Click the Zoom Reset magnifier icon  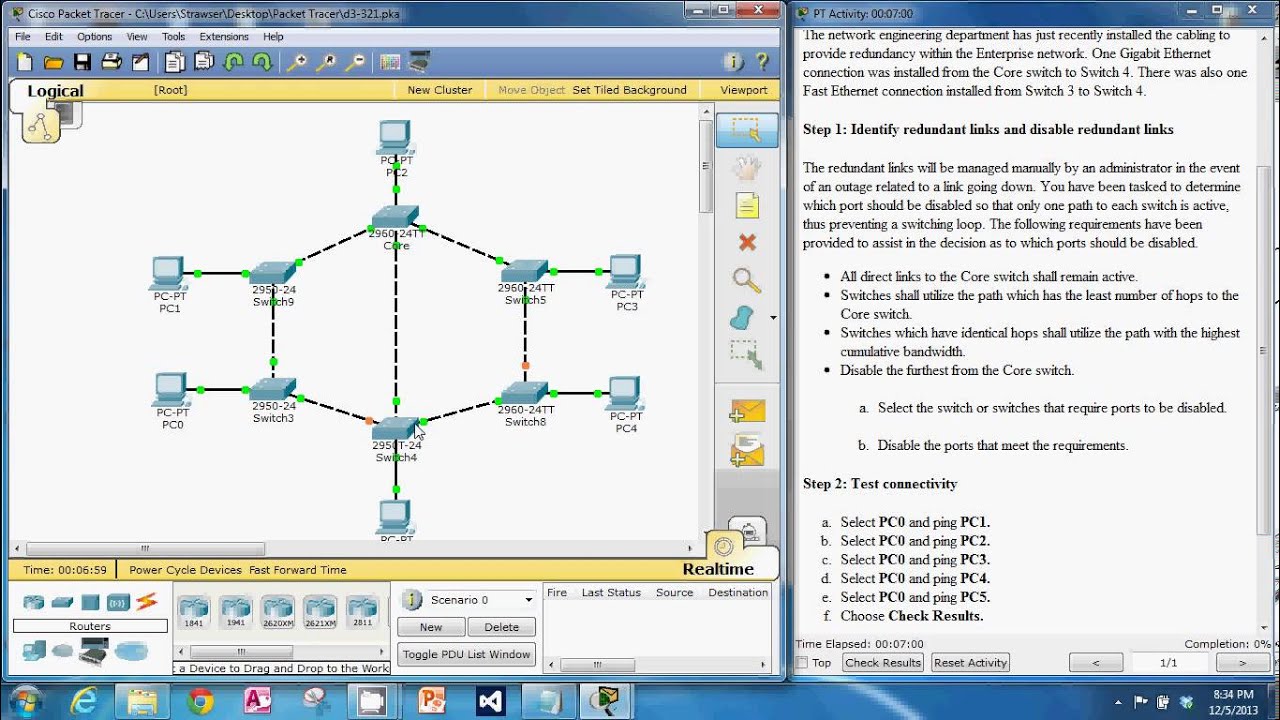point(326,62)
